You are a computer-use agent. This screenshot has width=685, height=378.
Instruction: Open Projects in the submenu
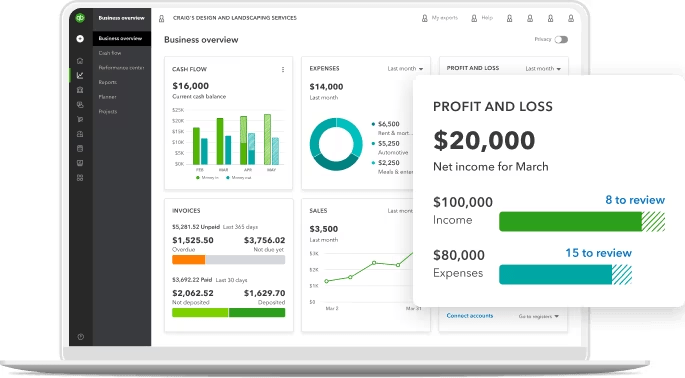click(108, 111)
